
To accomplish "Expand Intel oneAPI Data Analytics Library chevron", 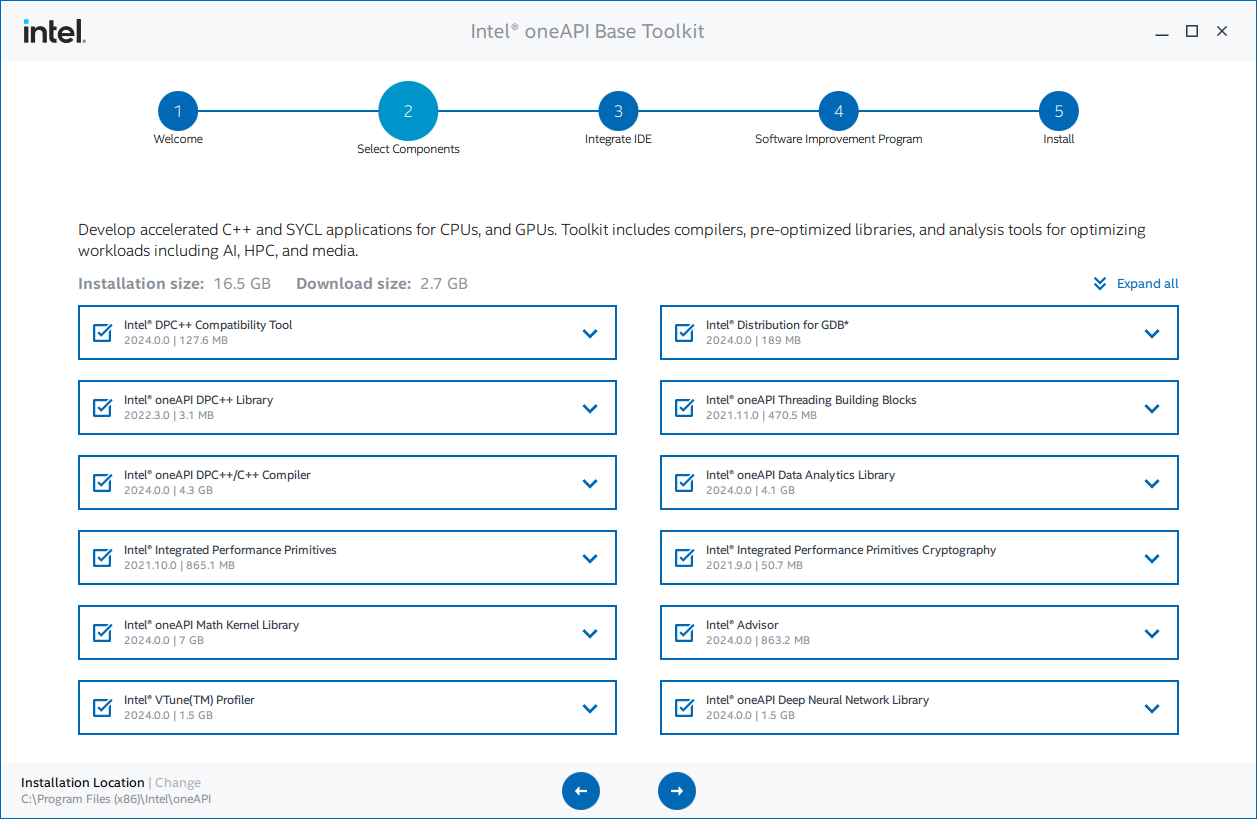I will click(1152, 483).
